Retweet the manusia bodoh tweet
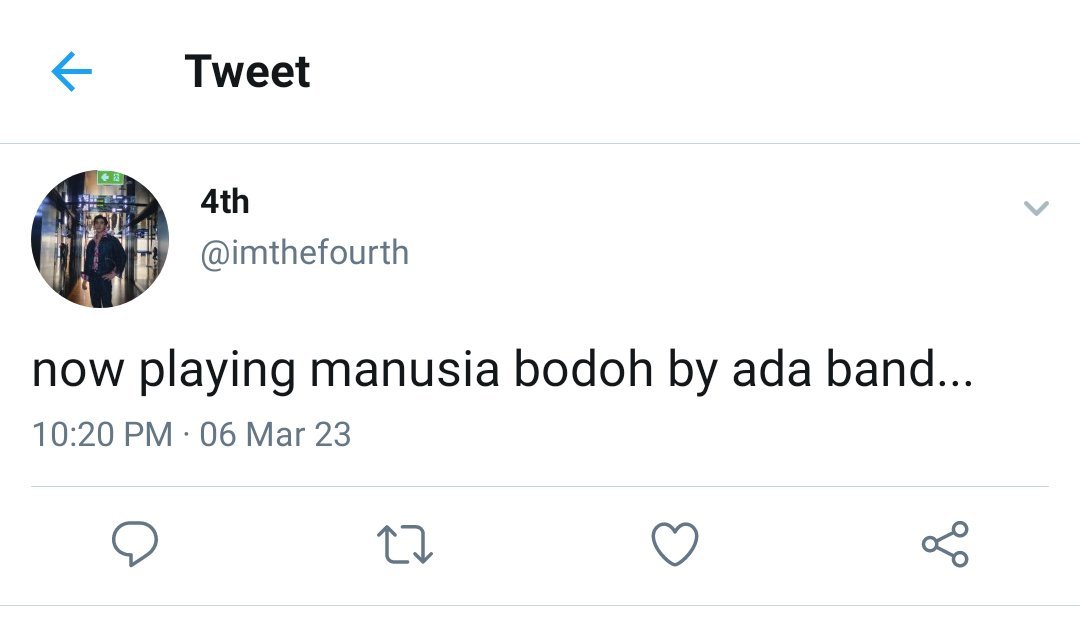This screenshot has height=621, width=1080. 404,545
